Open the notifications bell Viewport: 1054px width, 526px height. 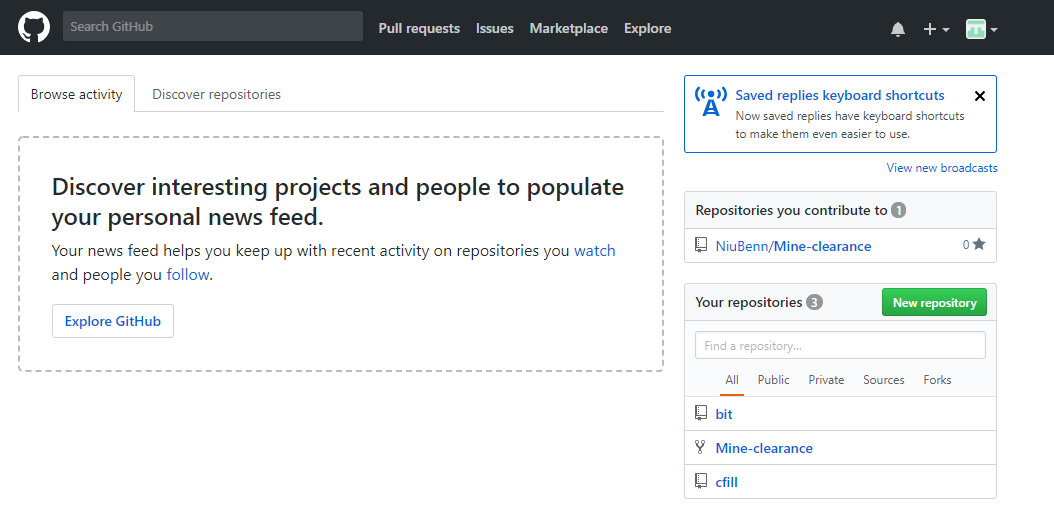click(897, 29)
